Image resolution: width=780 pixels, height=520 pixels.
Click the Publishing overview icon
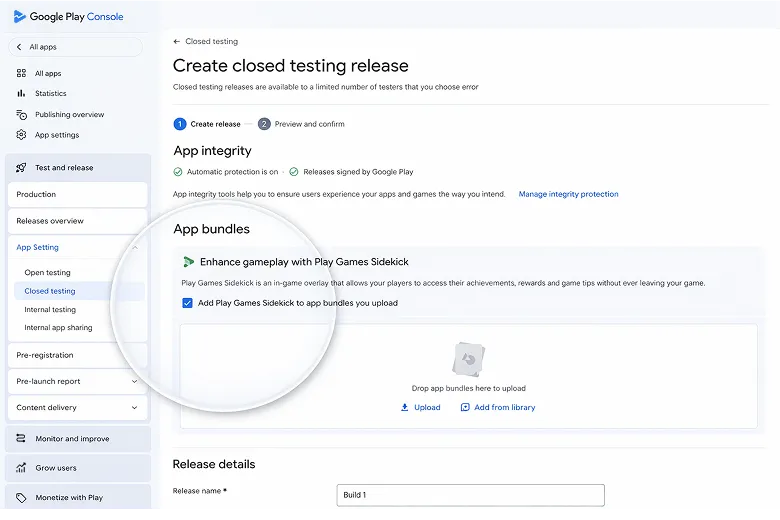click(22, 115)
